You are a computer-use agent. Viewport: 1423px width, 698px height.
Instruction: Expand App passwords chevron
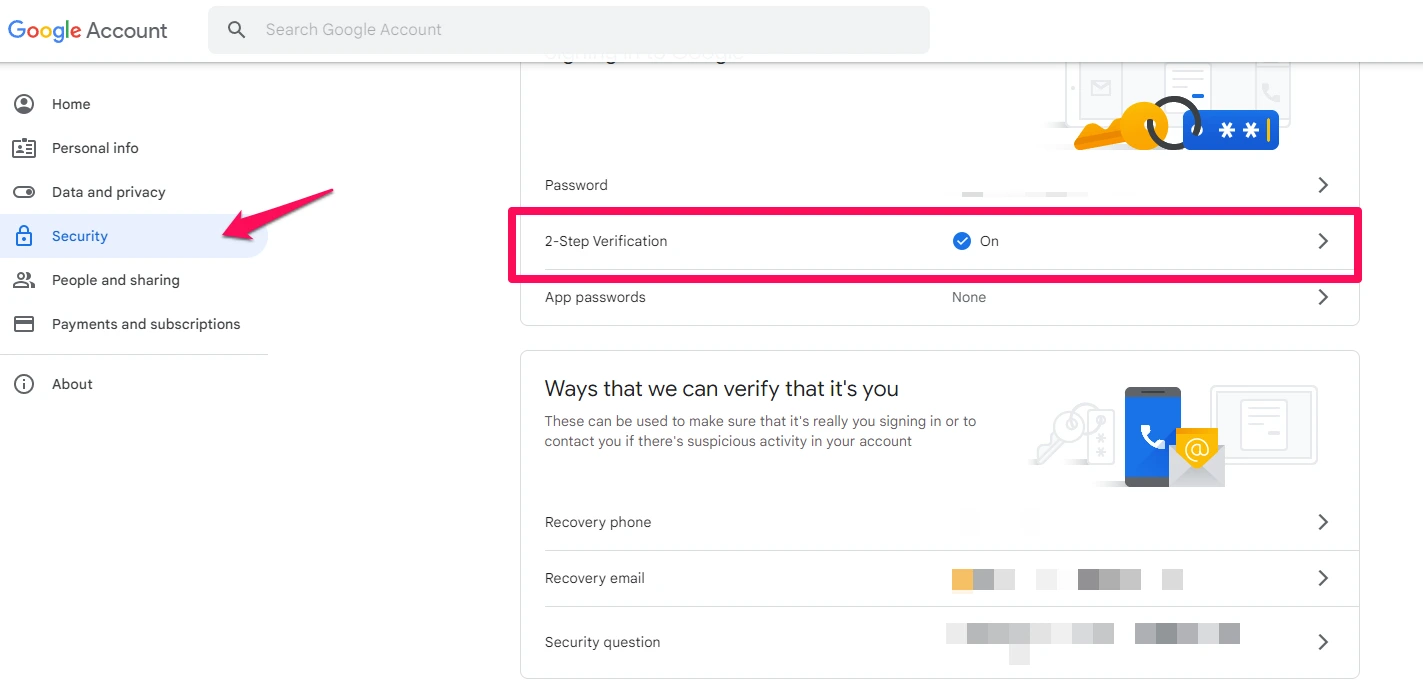click(1323, 297)
